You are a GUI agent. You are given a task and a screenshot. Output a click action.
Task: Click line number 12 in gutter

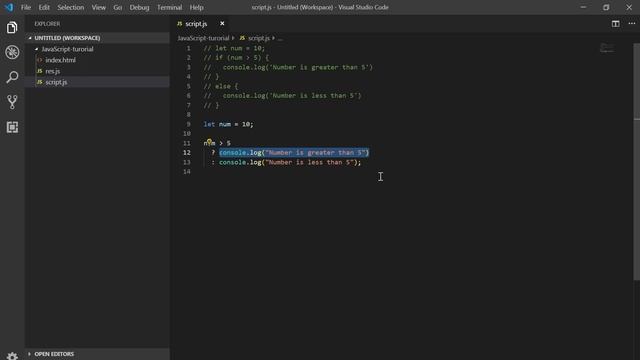coord(187,153)
